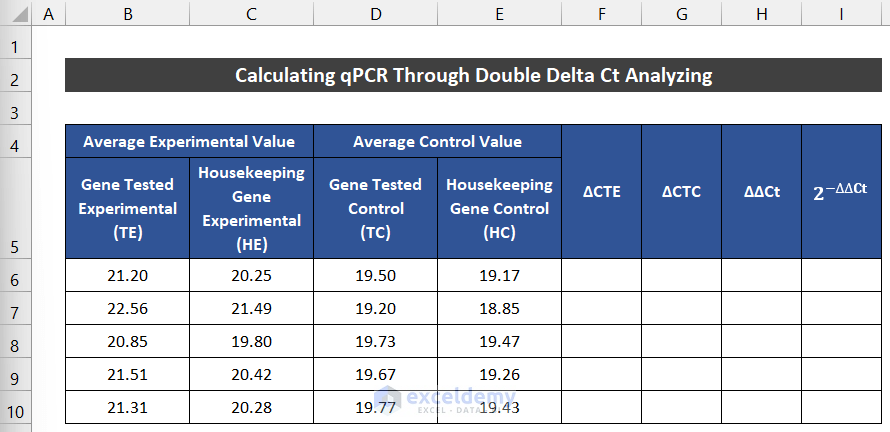Select empty ΔΔCt cell in row 8
Image resolution: width=890 pixels, height=432 pixels.
point(761,342)
